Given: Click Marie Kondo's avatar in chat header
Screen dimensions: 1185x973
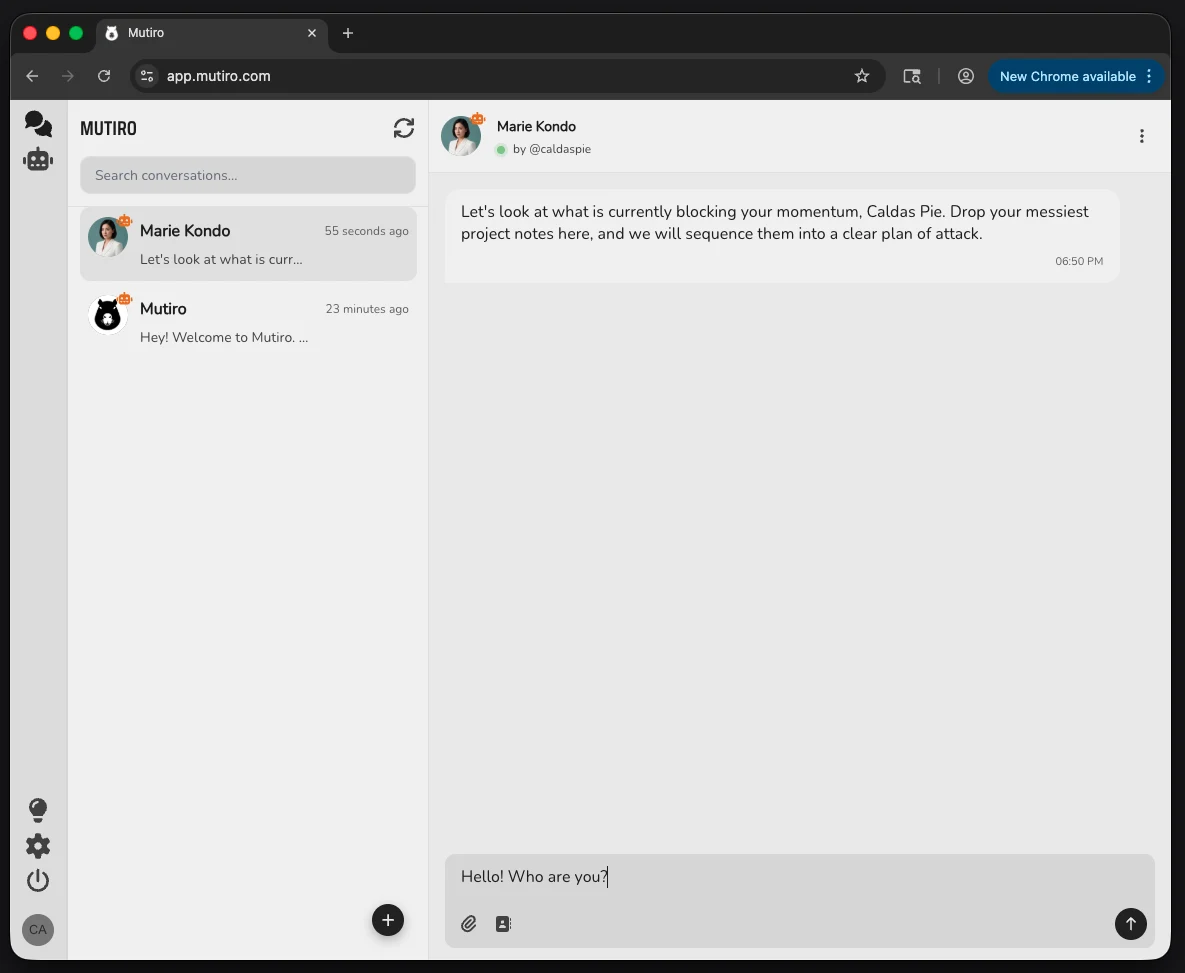Looking at the screenshot, I should tap(461, 136).
